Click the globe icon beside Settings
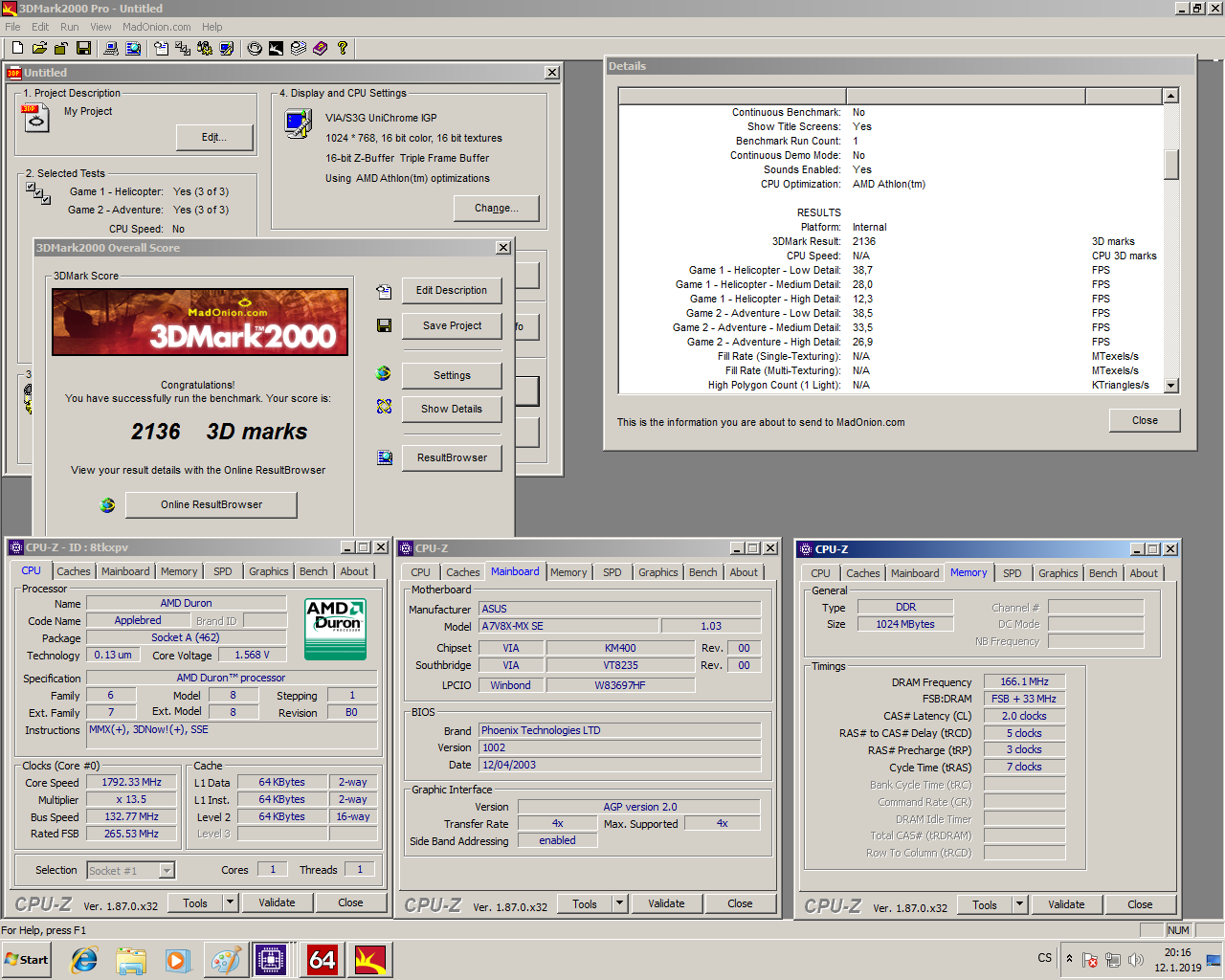1225x980 pixels. pyautogui.click(x=384, y=373)
